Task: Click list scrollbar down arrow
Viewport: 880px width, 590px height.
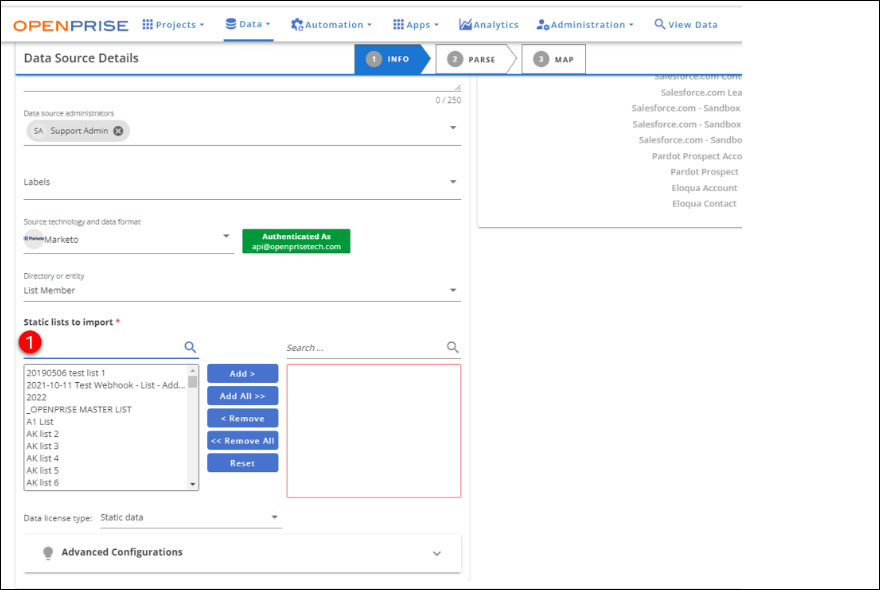Action: [x=192, y=484]
